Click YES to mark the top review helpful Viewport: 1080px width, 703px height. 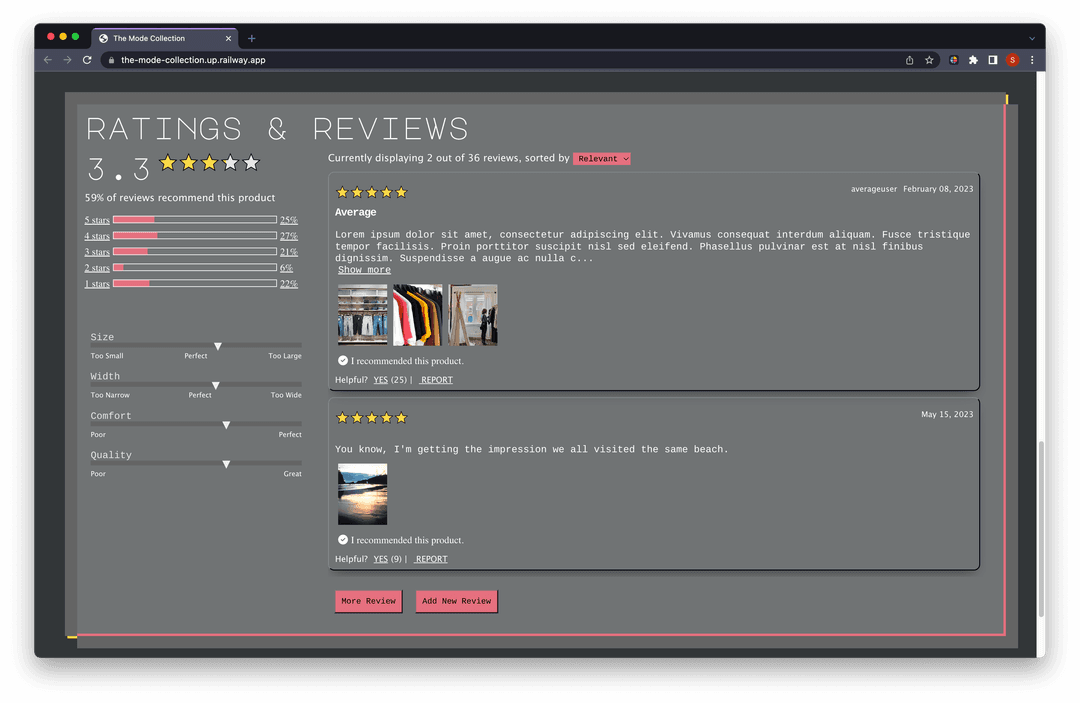pyautogui.click(x=380, y=379)
